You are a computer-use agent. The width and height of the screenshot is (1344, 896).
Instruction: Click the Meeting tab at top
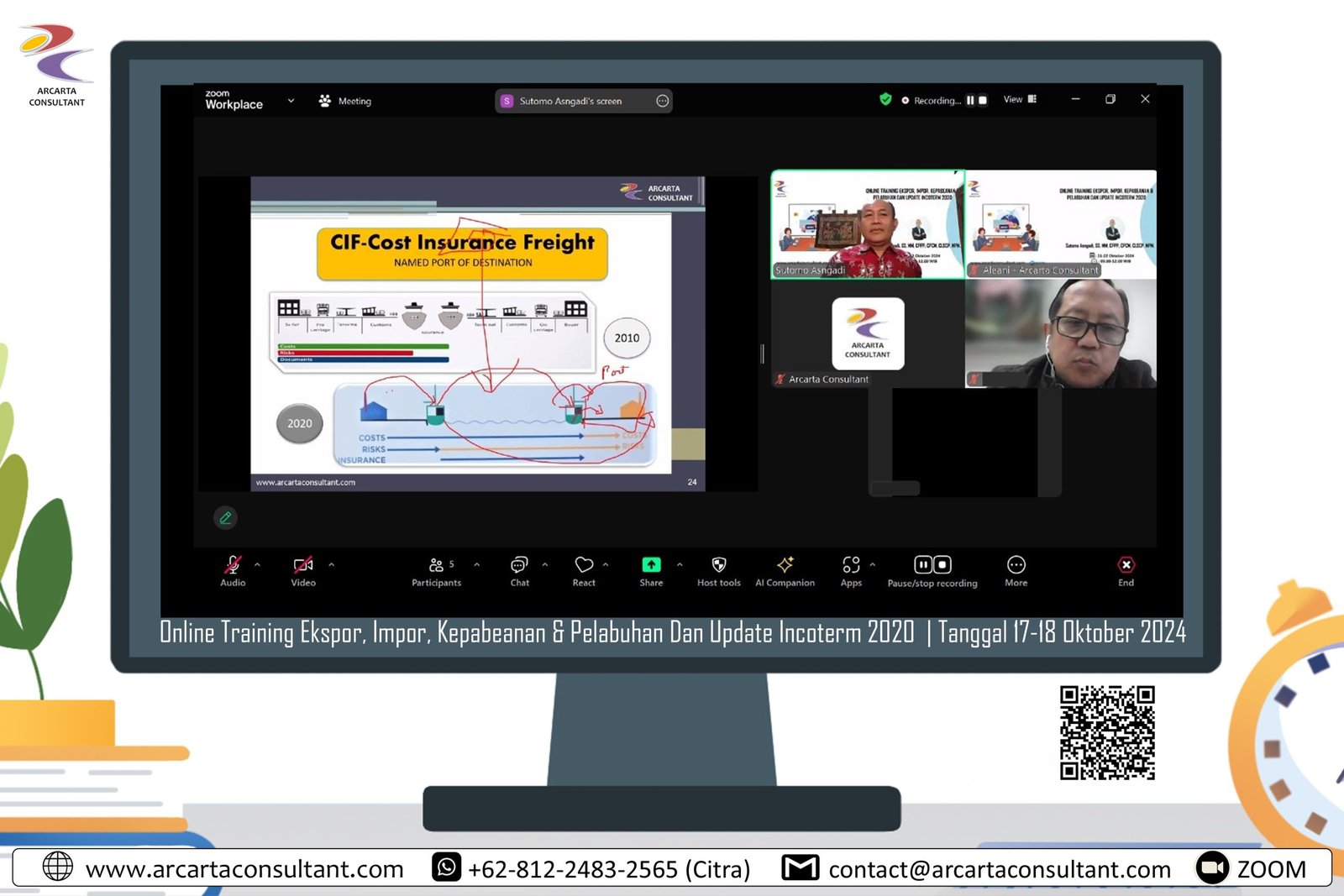coord(345,101)
